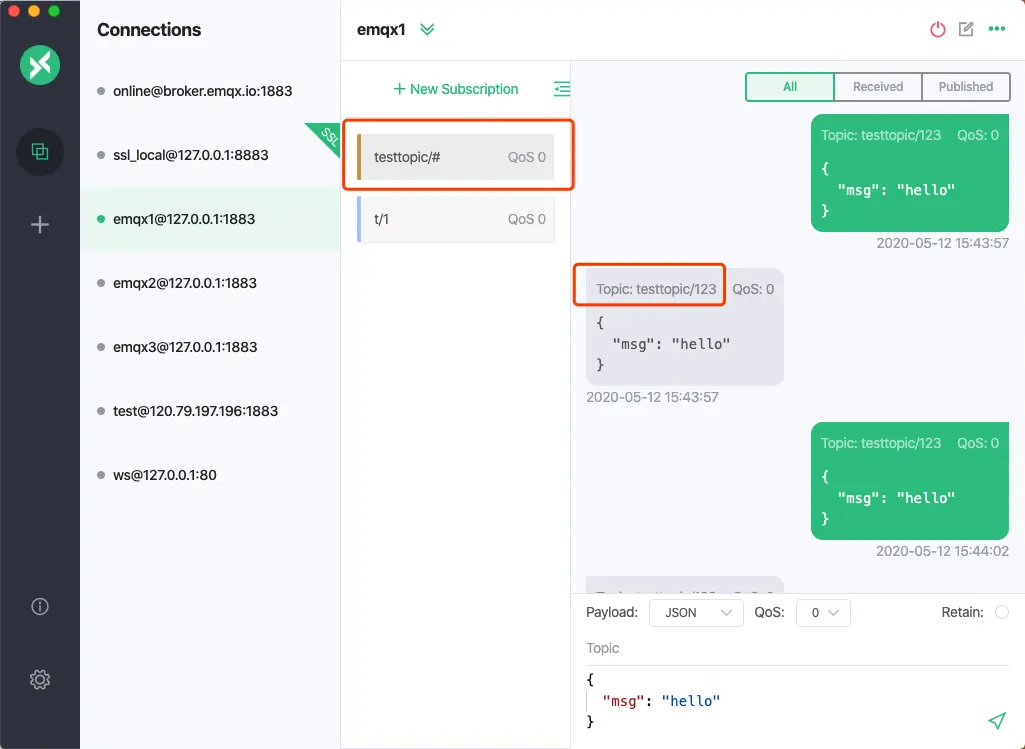Click the plus icon to add connection
Viewport: 1025px width, 749px height.
[x=40, y=225]
